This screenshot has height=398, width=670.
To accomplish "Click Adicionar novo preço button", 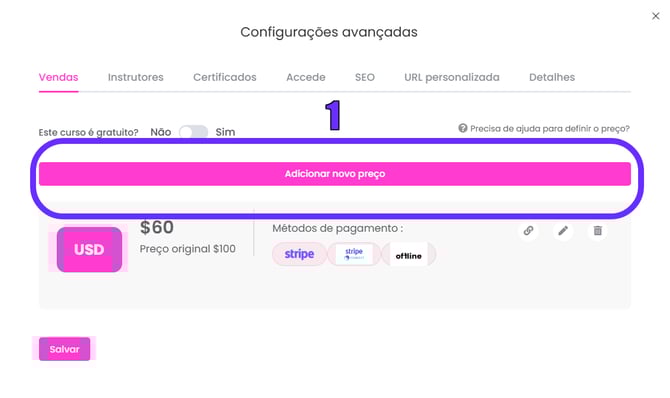I will (x=335, y=174).
